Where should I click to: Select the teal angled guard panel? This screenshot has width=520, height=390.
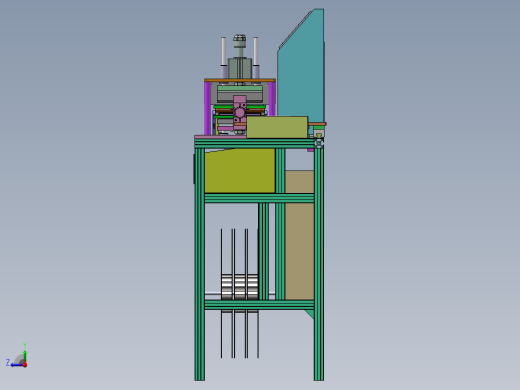(301, 67)
